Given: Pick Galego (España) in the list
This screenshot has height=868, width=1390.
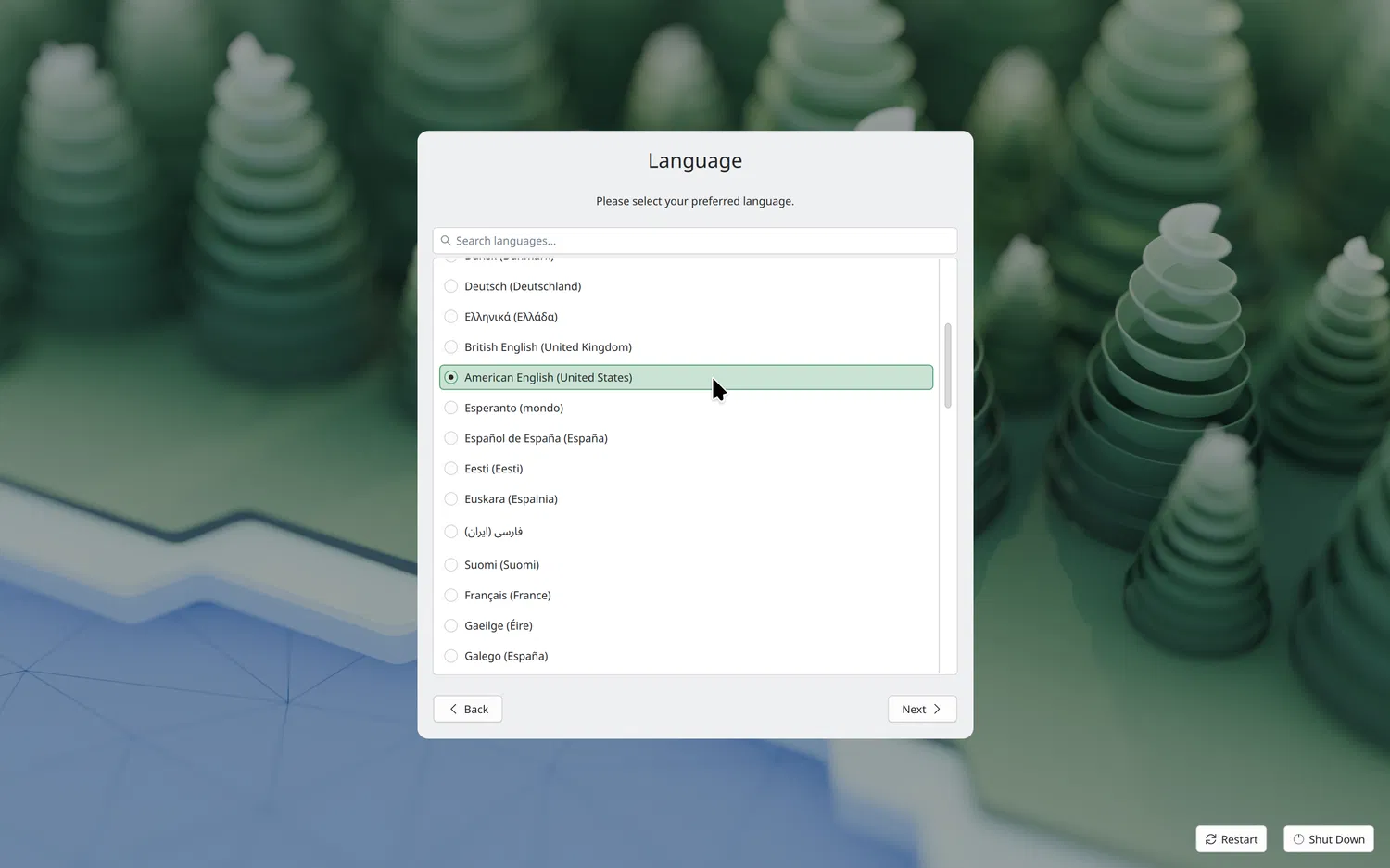Looking at the screenshot, I should tap(686, 657).
